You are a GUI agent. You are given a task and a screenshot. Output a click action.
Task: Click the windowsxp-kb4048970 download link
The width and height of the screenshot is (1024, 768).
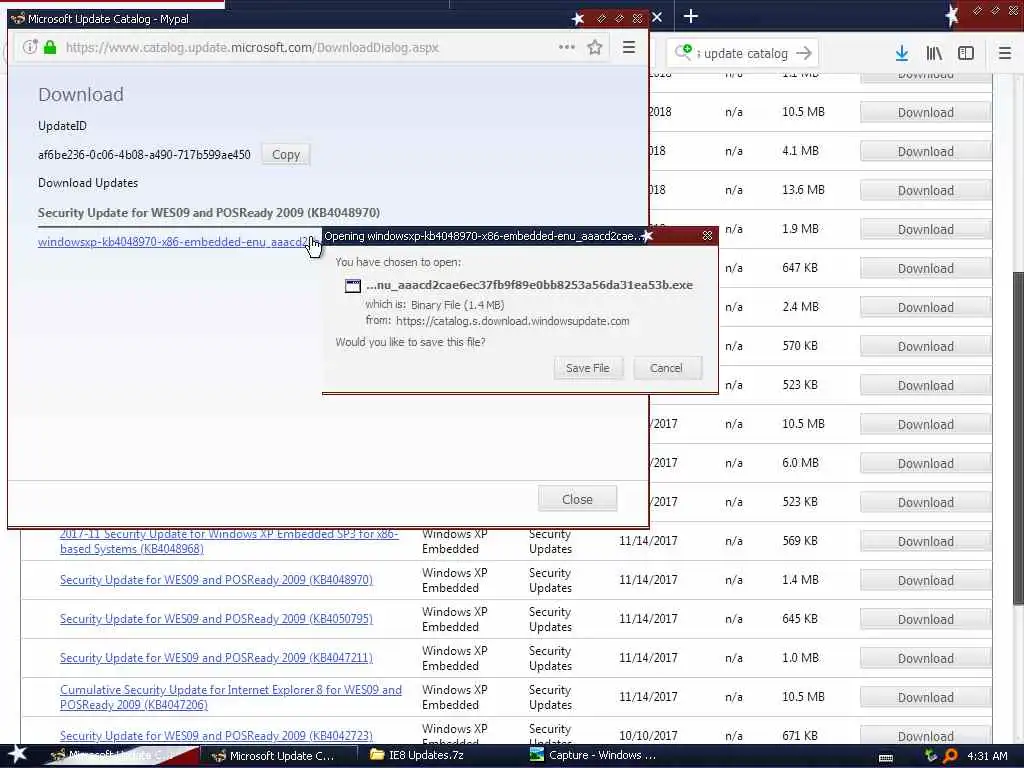[x=173, y=242]
